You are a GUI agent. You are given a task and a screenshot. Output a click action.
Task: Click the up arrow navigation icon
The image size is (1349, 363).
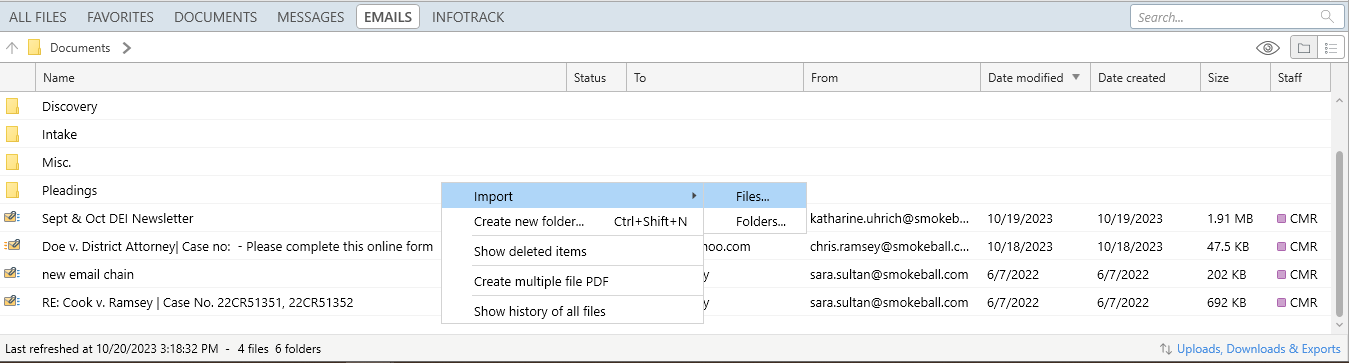(x=12, y=48)
